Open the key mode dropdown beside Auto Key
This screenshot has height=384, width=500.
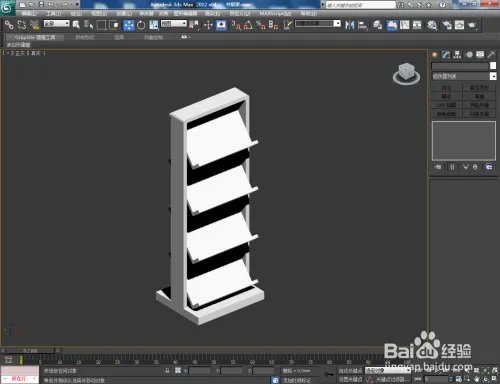[x=388, y=370]
